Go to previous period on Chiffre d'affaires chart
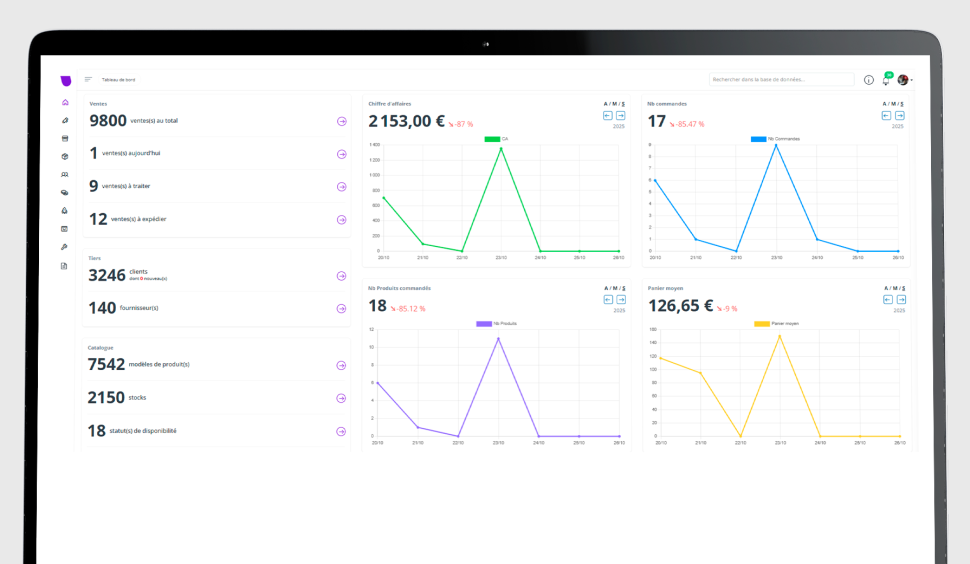This screenshot has width=970, height=564. pos(607,115)
